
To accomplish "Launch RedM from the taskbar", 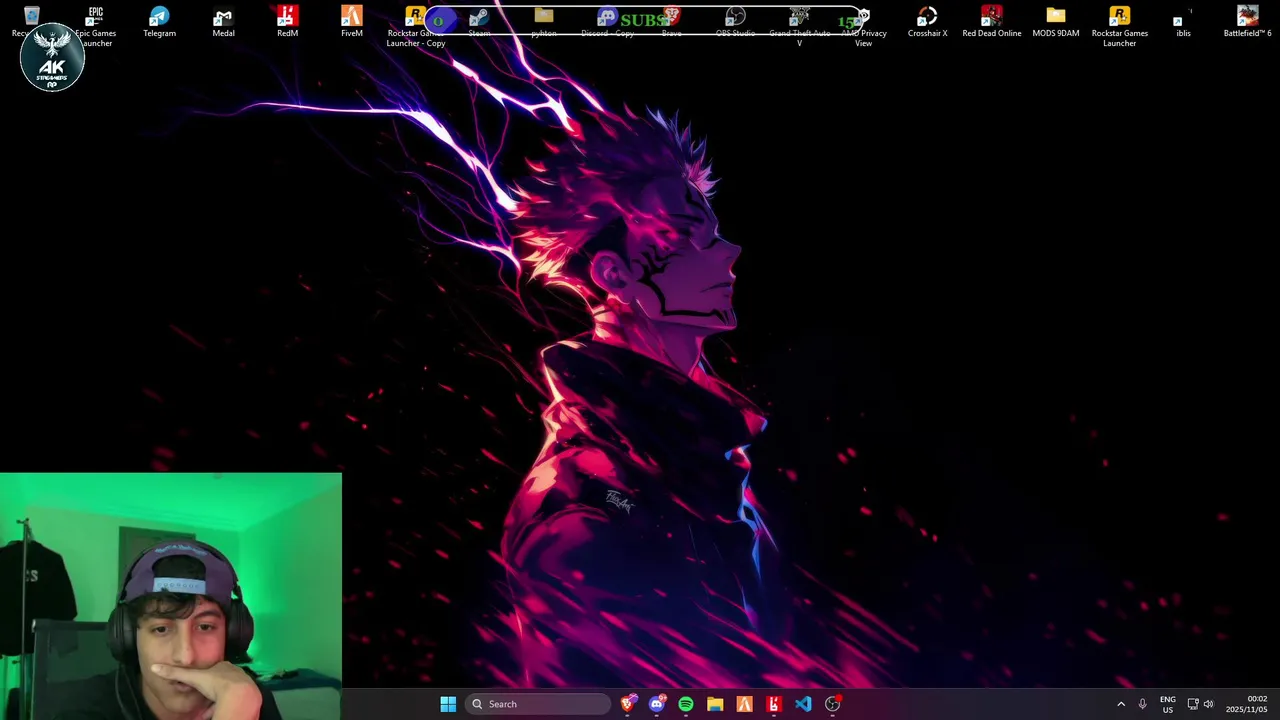I will [x=773, y=704].
